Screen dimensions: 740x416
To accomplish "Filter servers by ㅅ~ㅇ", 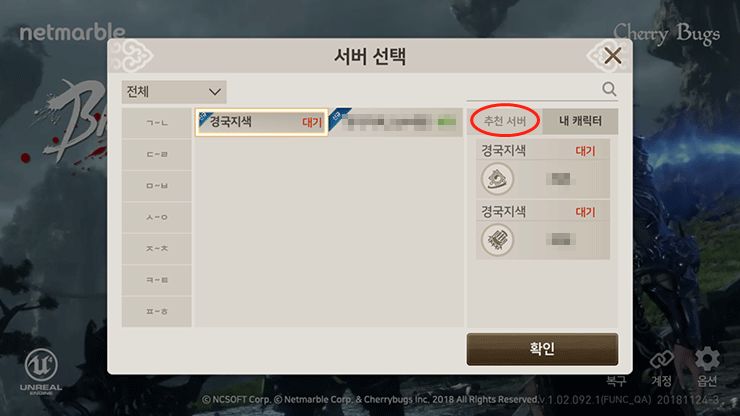I will coord(157,217).
